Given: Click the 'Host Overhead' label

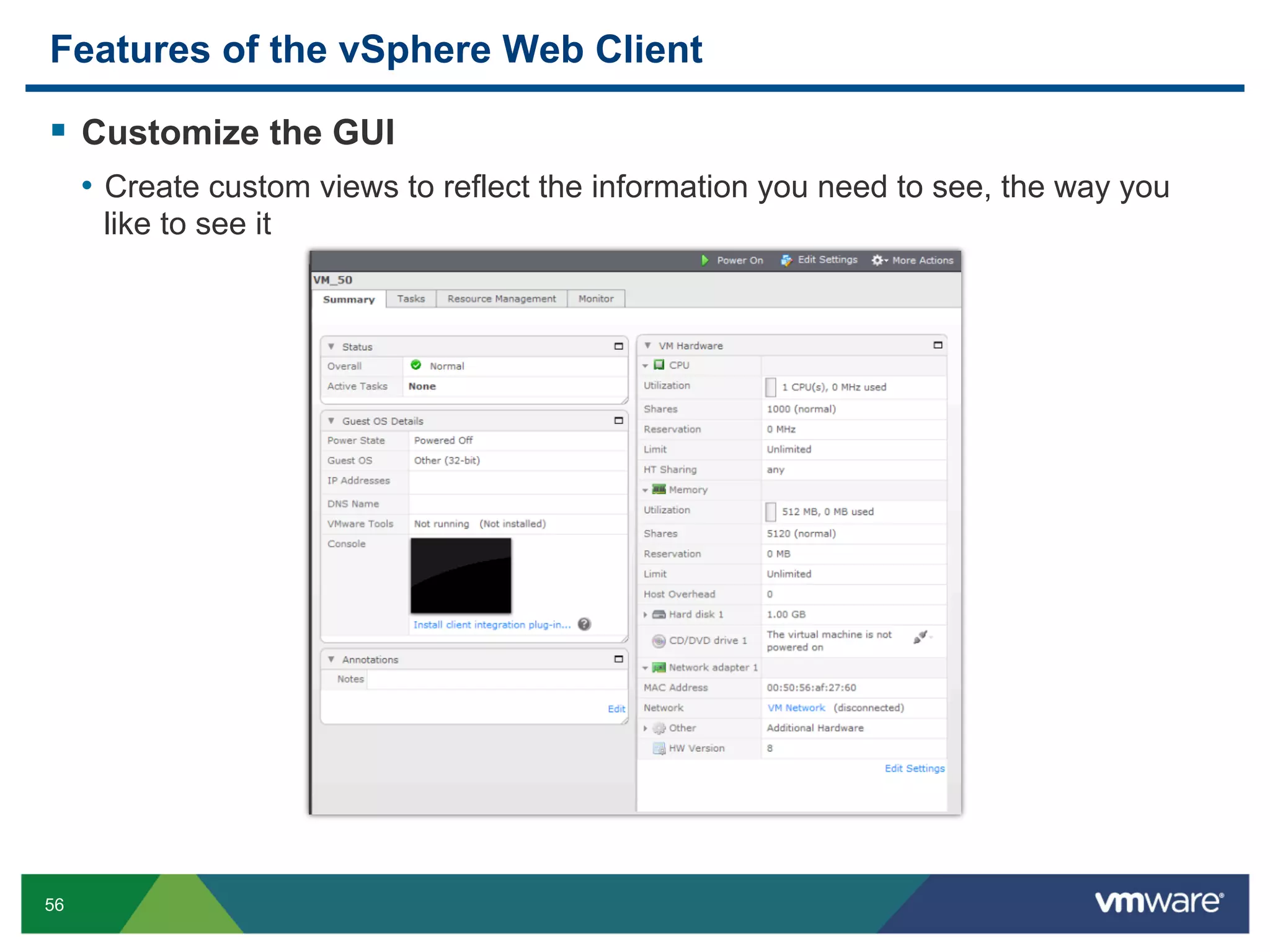Looking at the screenshot, I should tap(680, 594).
